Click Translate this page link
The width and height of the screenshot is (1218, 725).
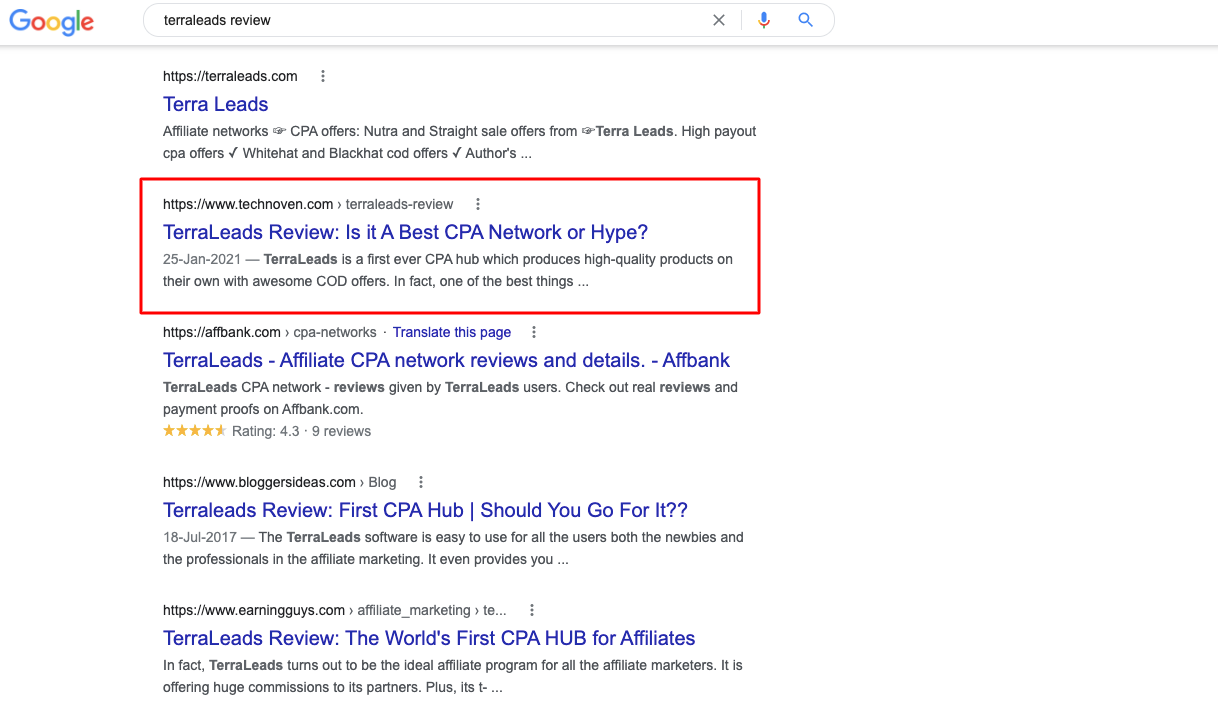click(451, 332)
